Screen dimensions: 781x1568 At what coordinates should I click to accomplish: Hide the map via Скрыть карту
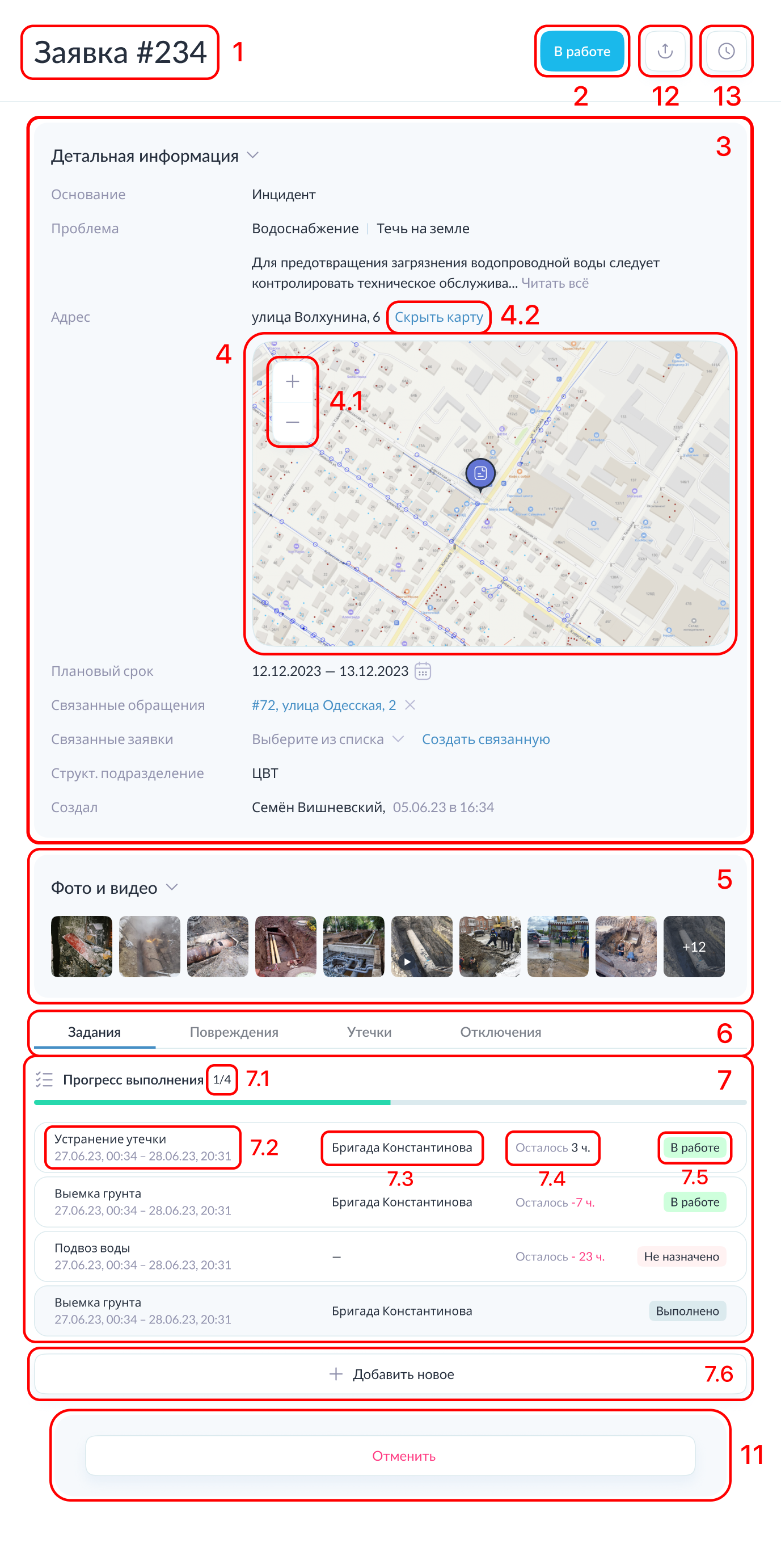(x=438, y=317)
